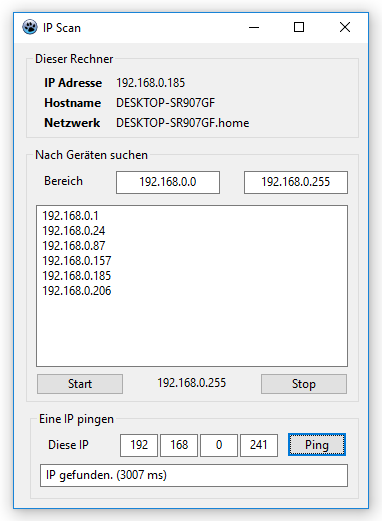Focus the first octet field 192
382x521 pixels.
click(139, 445)
